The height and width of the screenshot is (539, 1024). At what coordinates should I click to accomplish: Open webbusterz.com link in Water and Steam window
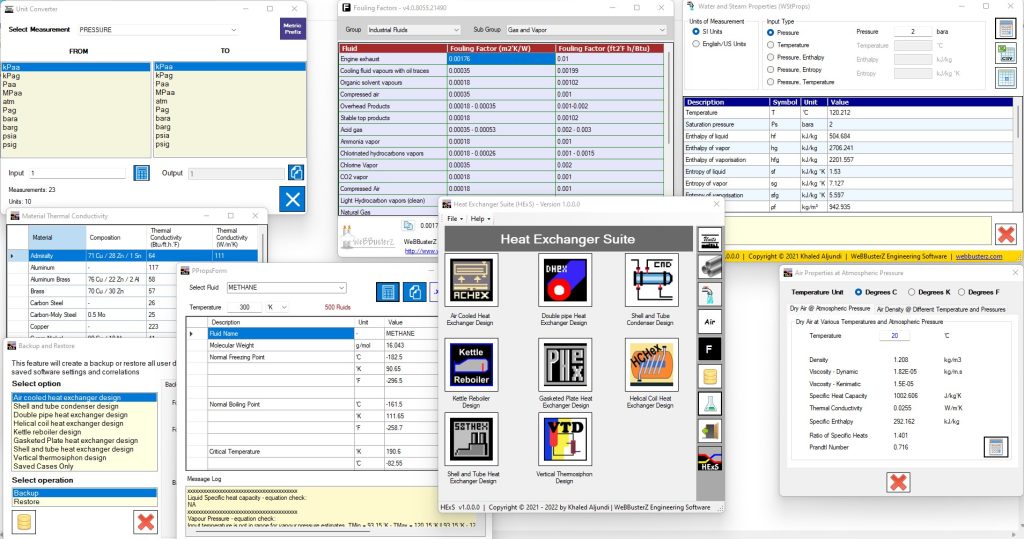(x=978, y=256)
